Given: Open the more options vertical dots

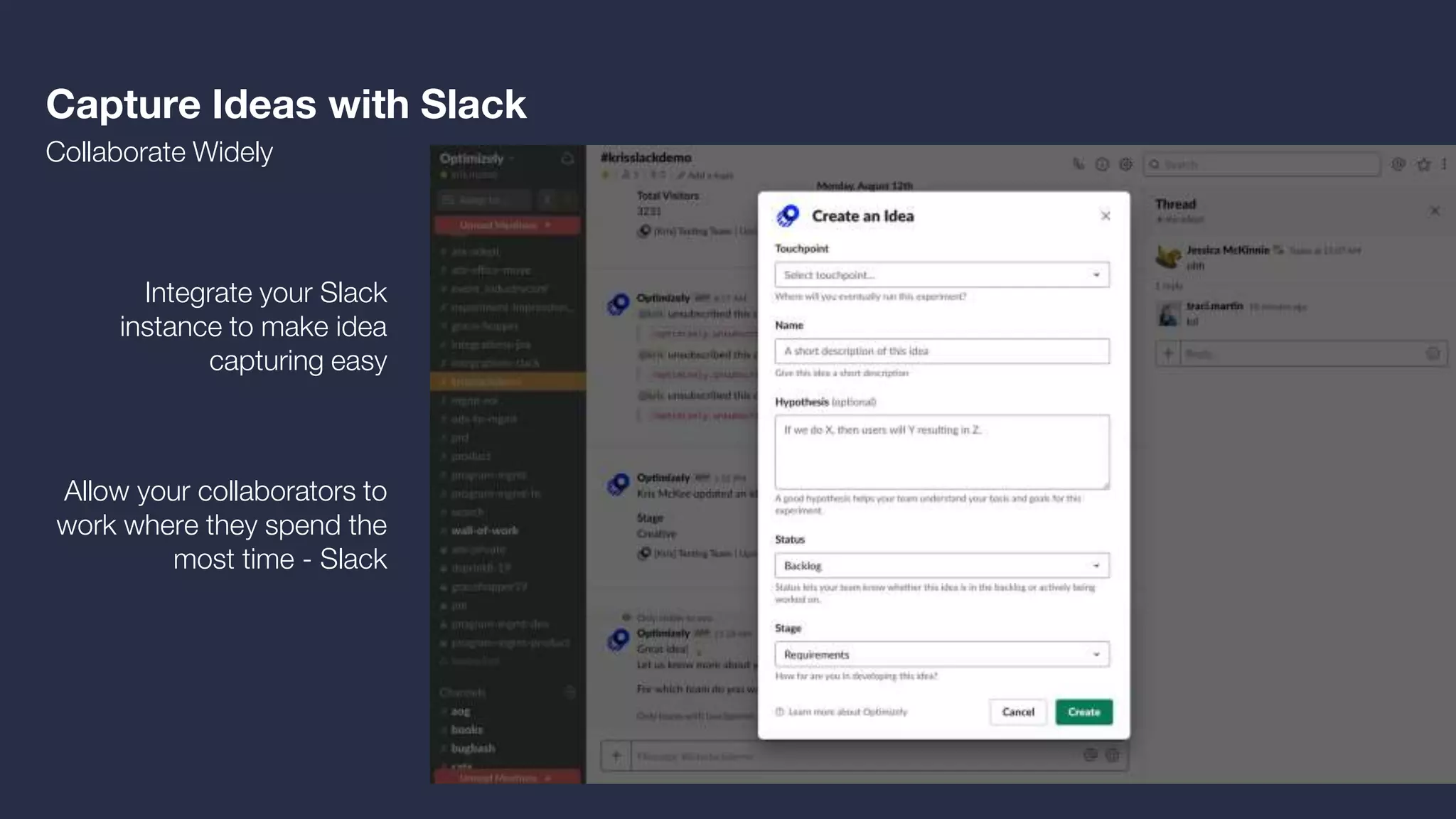Looking at the screenshot, I should click(1444, 164).
